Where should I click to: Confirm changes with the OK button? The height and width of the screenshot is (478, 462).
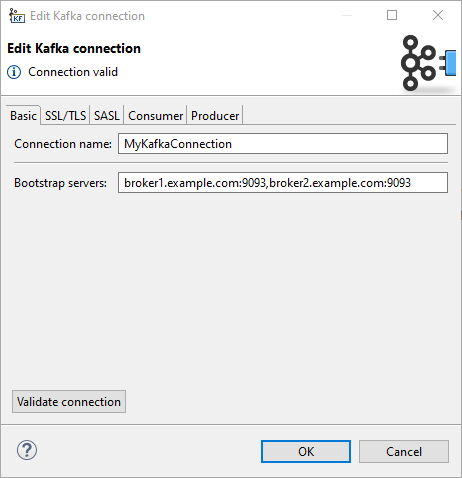pos(306,452)
